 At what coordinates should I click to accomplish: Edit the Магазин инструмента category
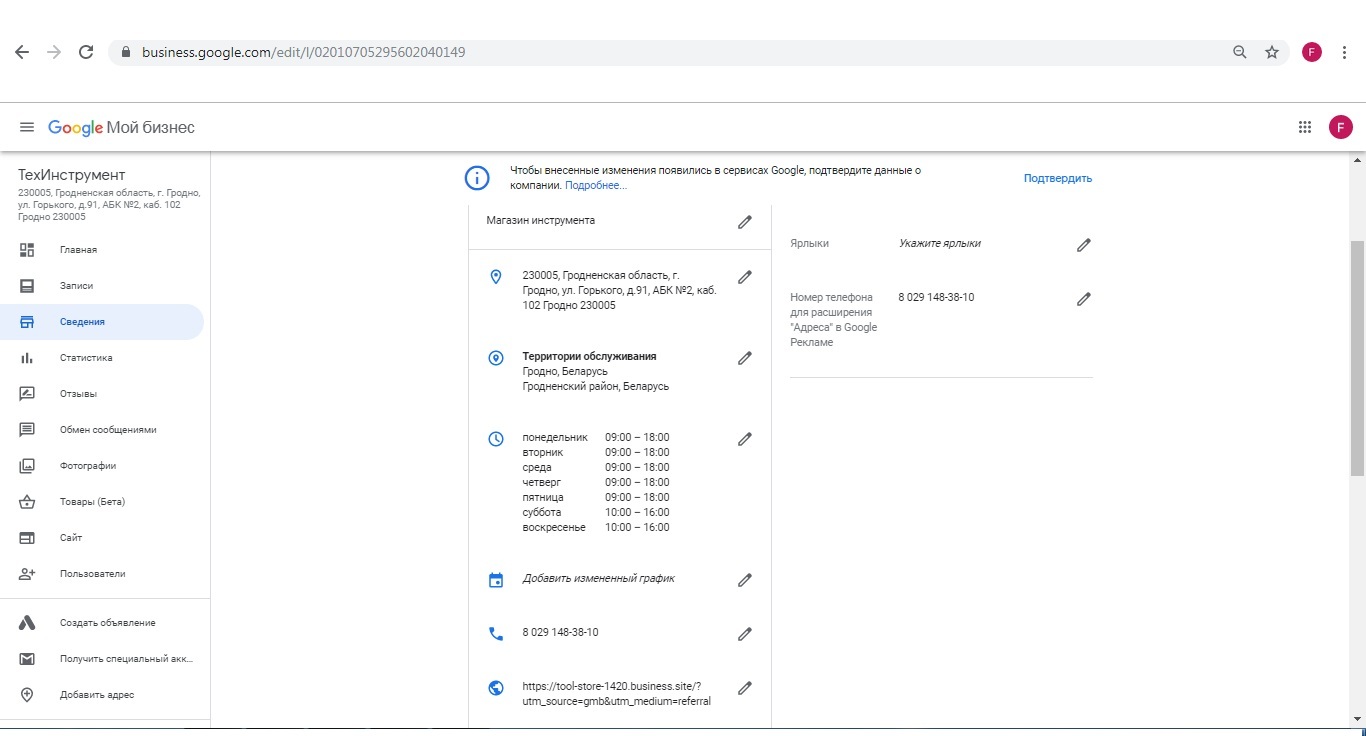745,222
